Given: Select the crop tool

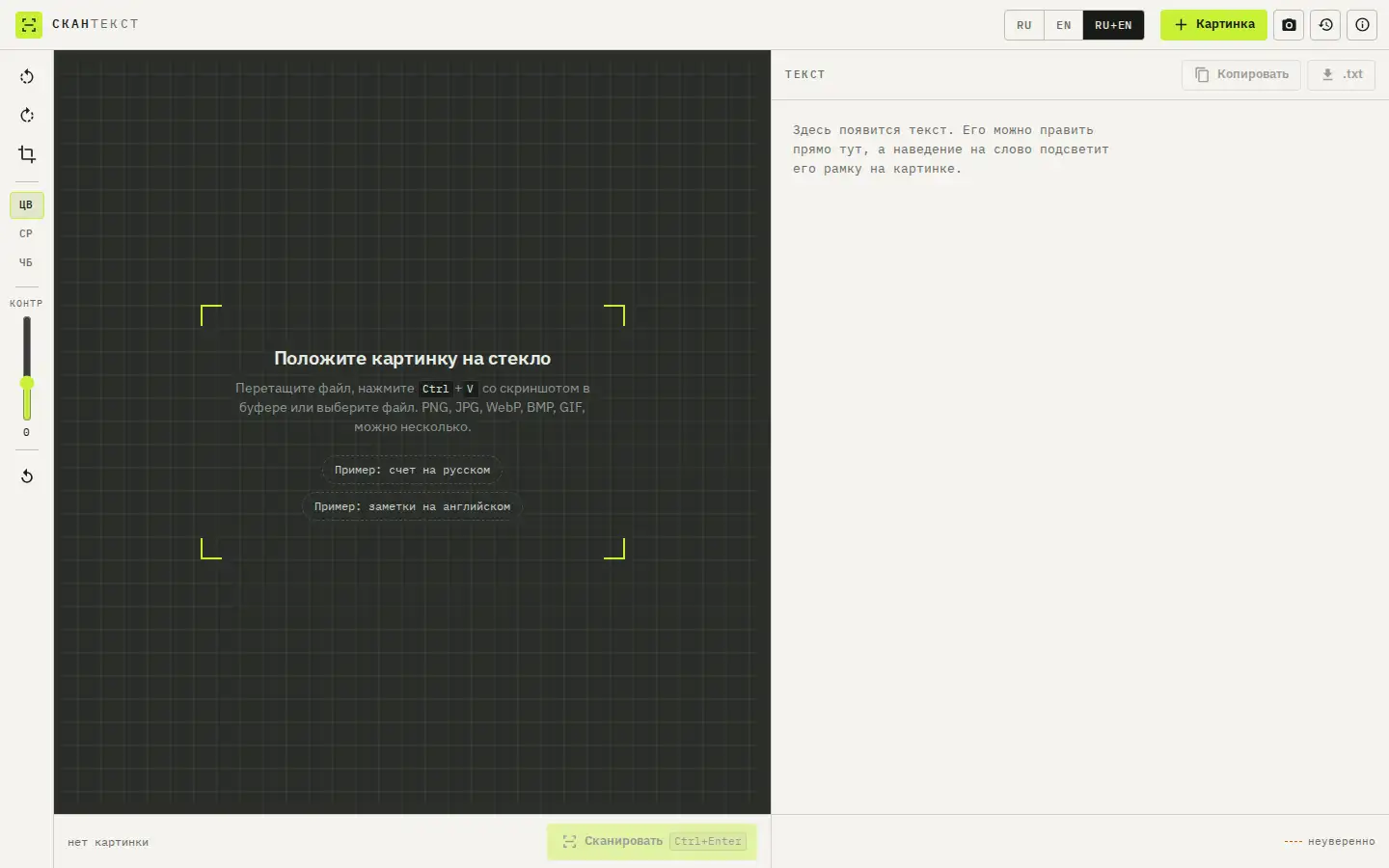Looking at the screenshot, I should (27, 154).
